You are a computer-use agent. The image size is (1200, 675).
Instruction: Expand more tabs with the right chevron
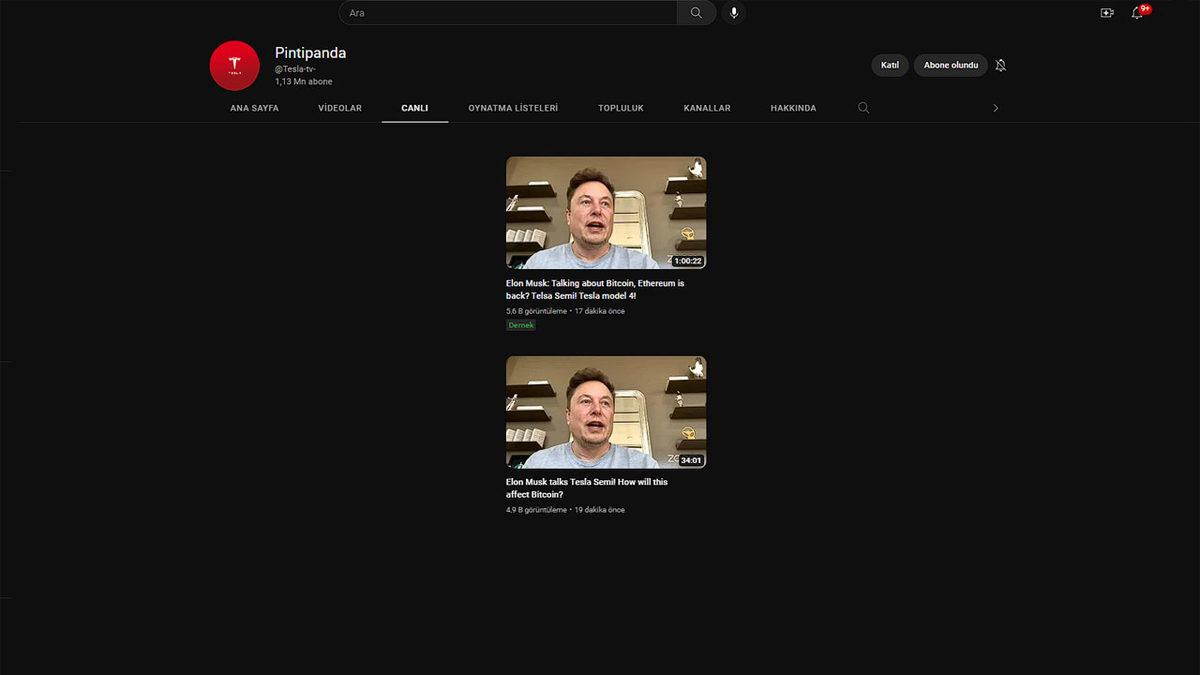[995, 107]
